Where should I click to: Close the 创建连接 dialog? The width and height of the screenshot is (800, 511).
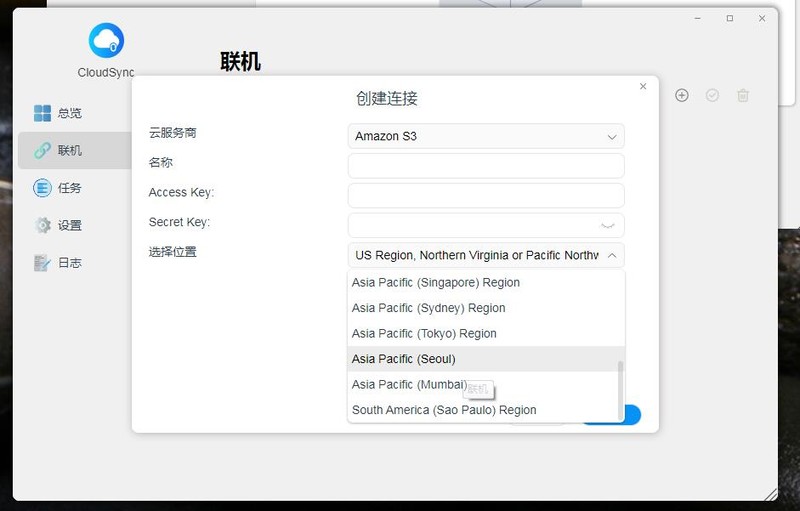(643, 86)
